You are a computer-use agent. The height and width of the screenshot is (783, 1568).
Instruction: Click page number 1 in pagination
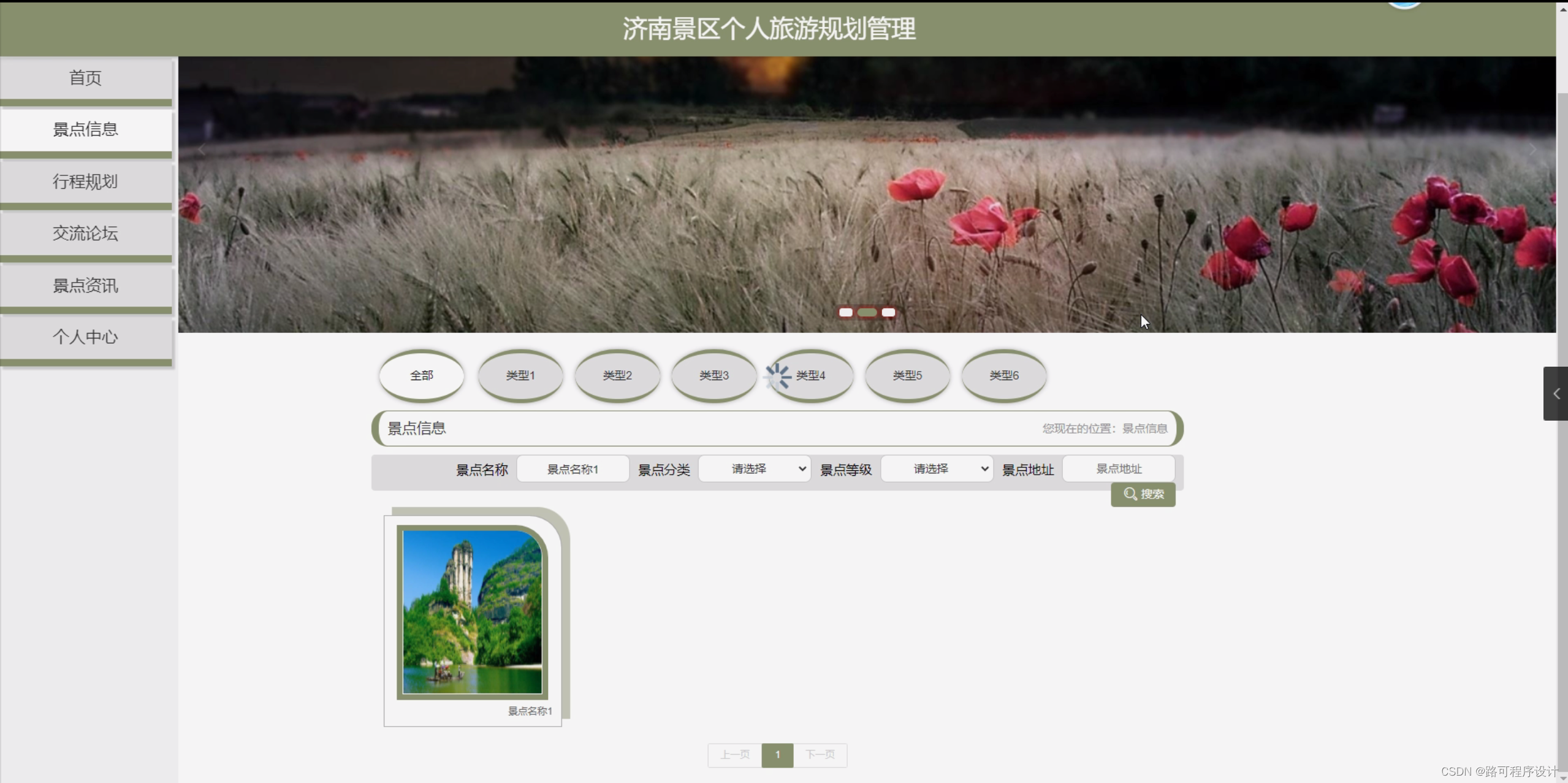click(777, 755)
